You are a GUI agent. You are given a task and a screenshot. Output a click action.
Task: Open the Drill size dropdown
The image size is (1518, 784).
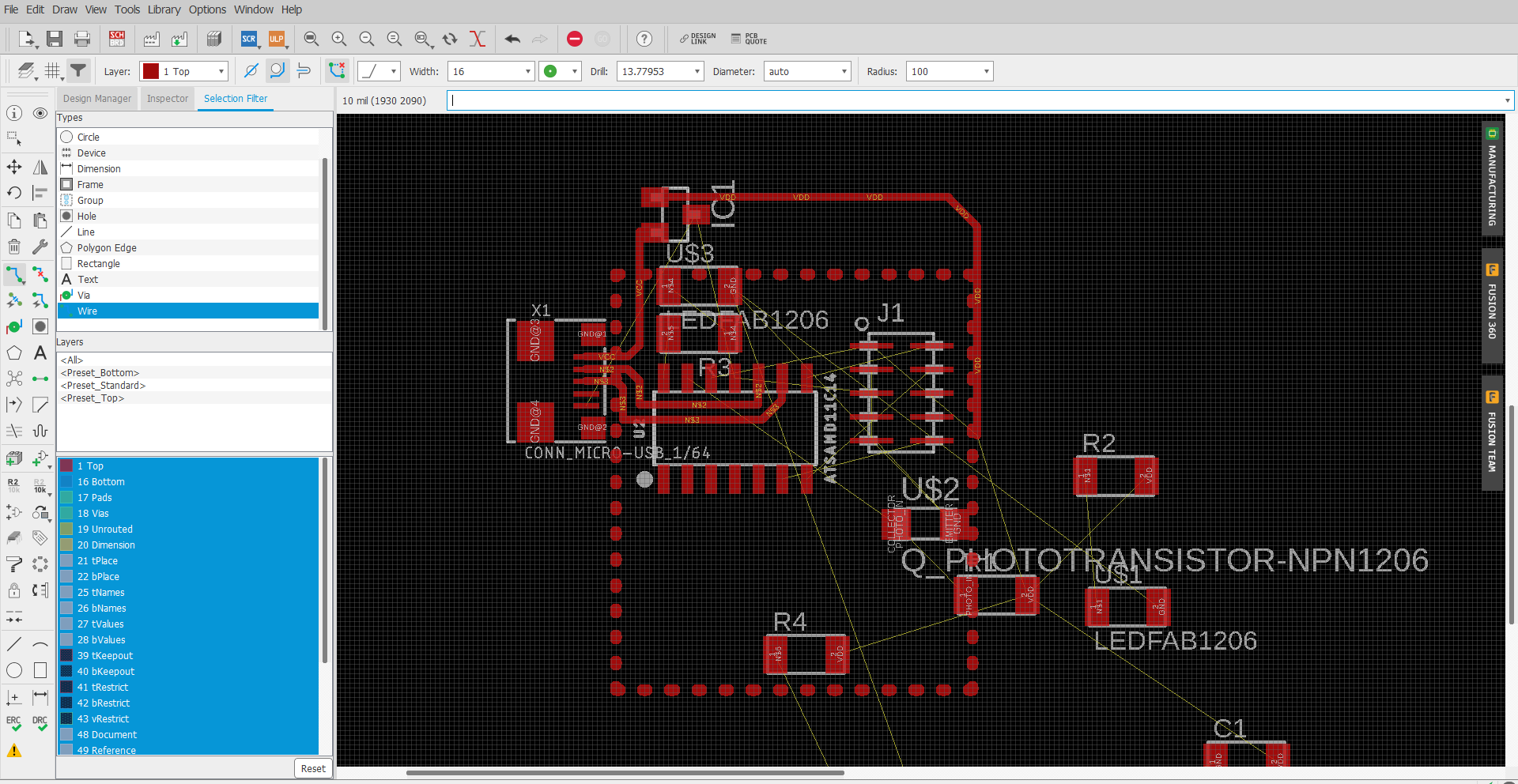[697, 71]
